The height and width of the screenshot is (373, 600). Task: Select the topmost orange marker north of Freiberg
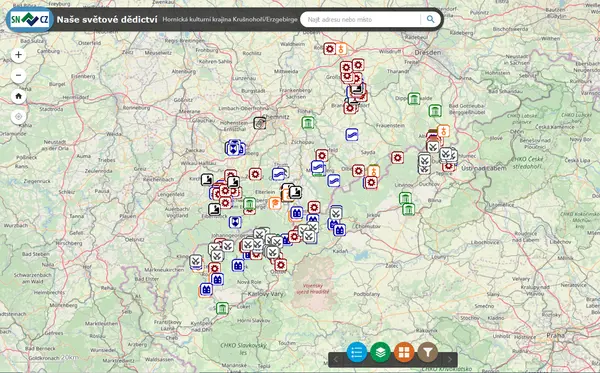point(341,49)
